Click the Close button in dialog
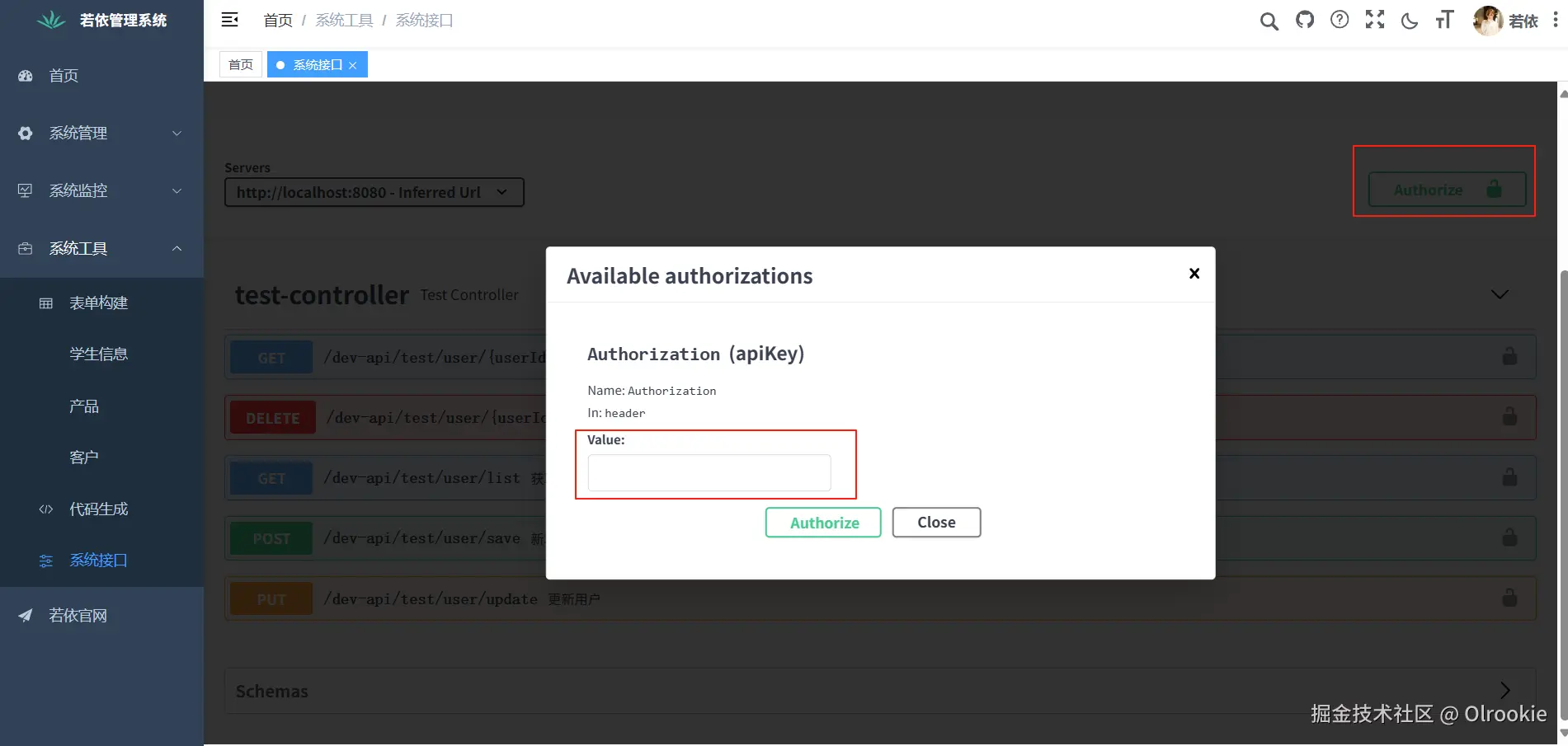This screenshot has width=1568, height=746. [936, 523]
